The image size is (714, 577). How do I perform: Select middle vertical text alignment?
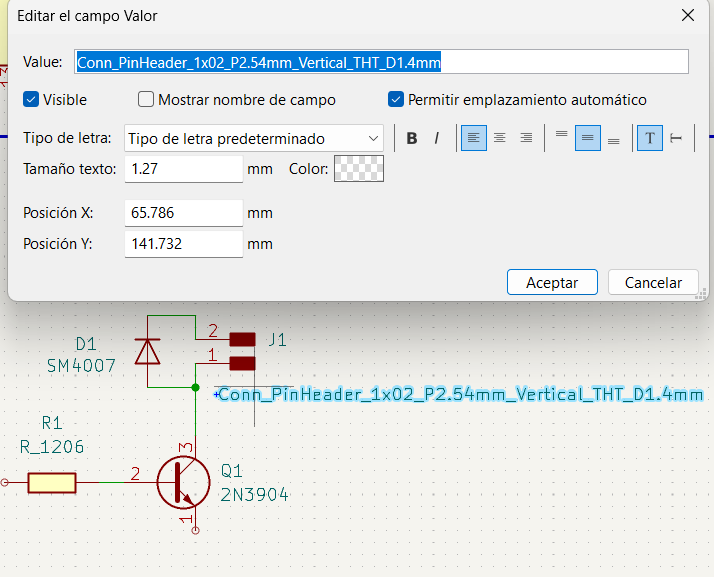(x=587, y=138)
